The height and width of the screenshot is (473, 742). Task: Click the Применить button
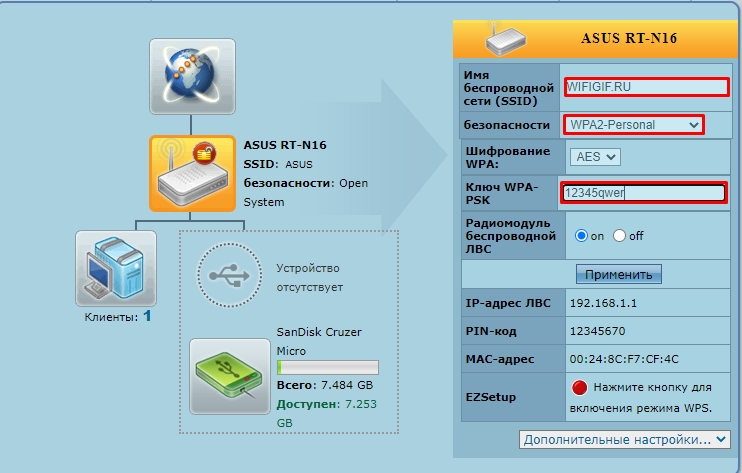618,274
